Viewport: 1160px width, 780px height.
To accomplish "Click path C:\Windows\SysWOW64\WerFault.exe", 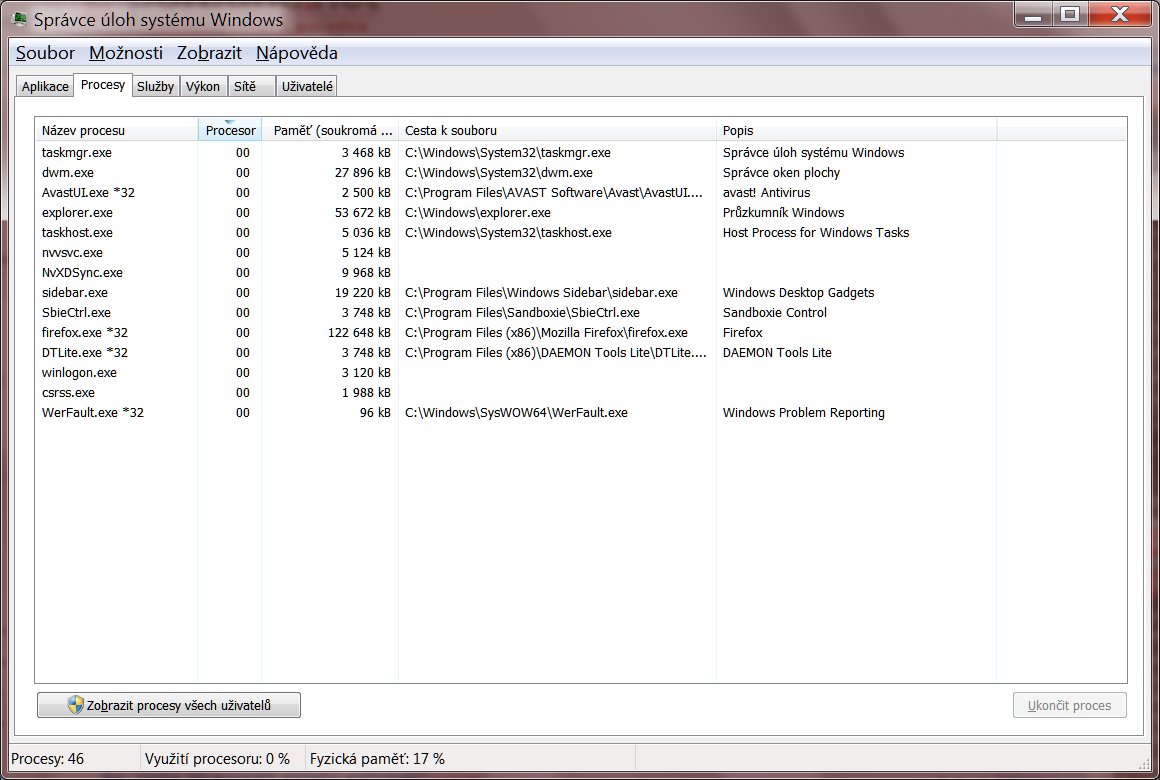I will click(x=516, y=412).
